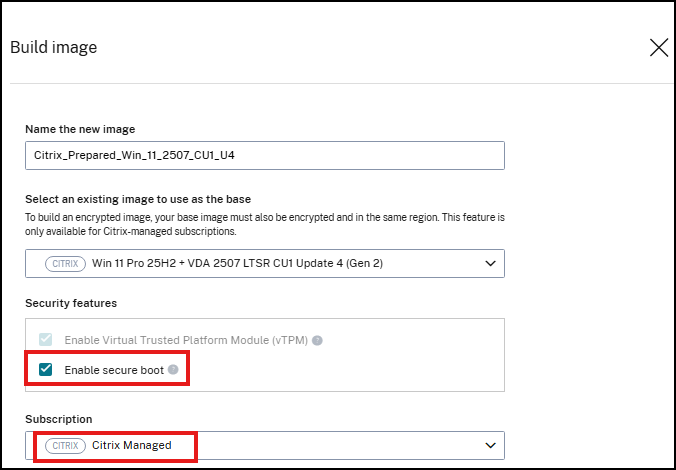Screen dimensions: 676x470
Task: Click the CITRIX badge in base image field
Action: tap(65, 263)
